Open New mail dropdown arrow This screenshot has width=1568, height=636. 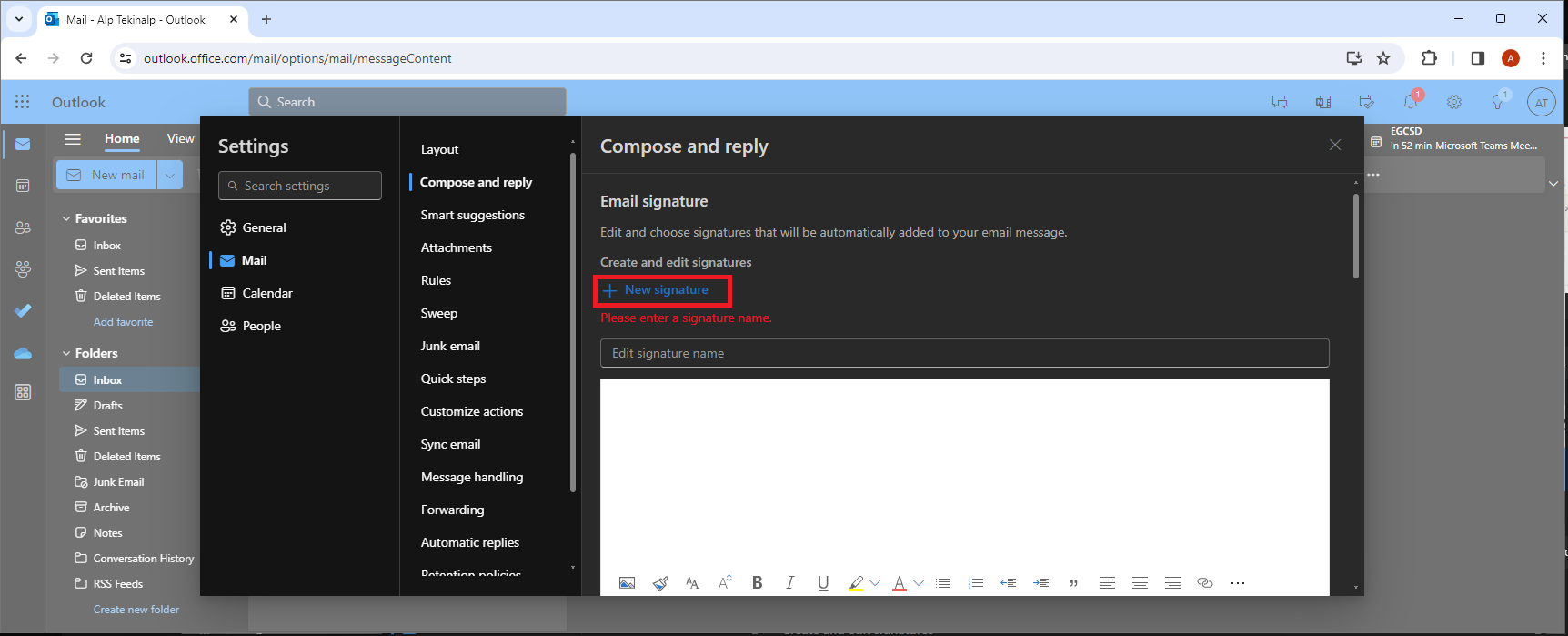click(170, 175)
